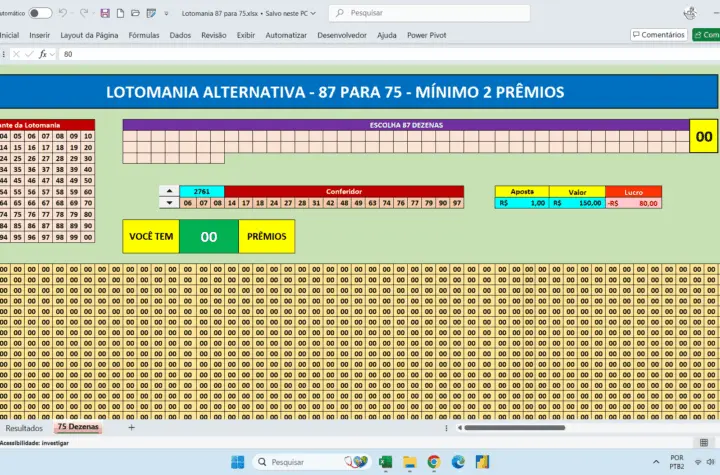Screen dimensions: 720x475
Task: Click the Comentários button
Action: click(x=658, y=34)
